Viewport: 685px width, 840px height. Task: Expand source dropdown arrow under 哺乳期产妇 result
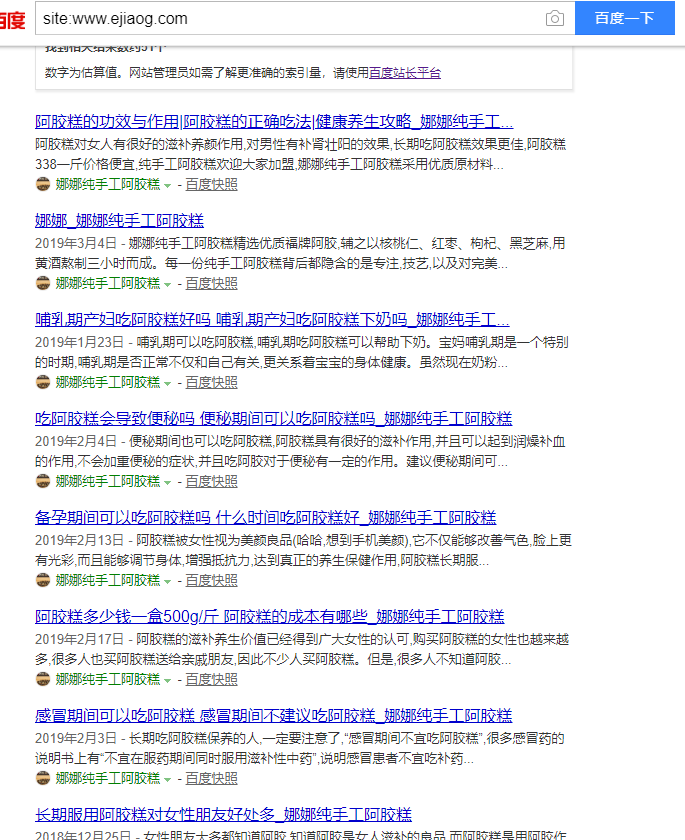(x=168, y=384)
